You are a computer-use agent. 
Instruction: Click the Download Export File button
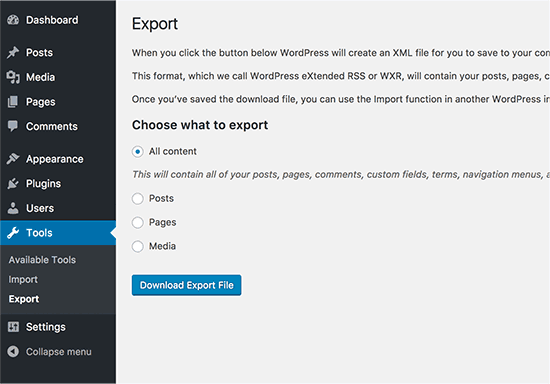pyautogui.click(x=187, y=285)
